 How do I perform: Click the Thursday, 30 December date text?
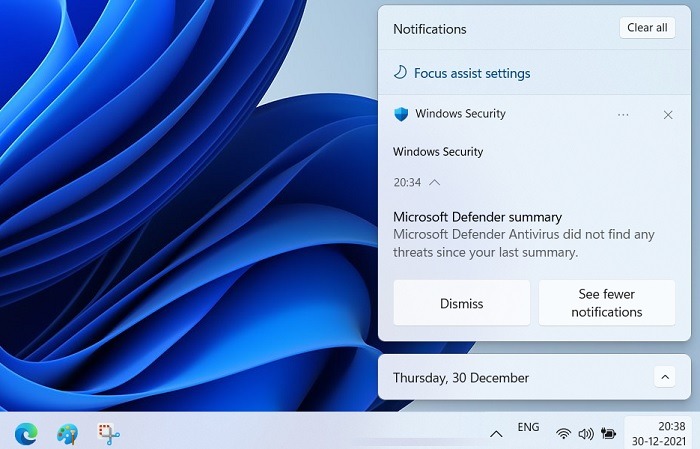(x=461, y=378)
